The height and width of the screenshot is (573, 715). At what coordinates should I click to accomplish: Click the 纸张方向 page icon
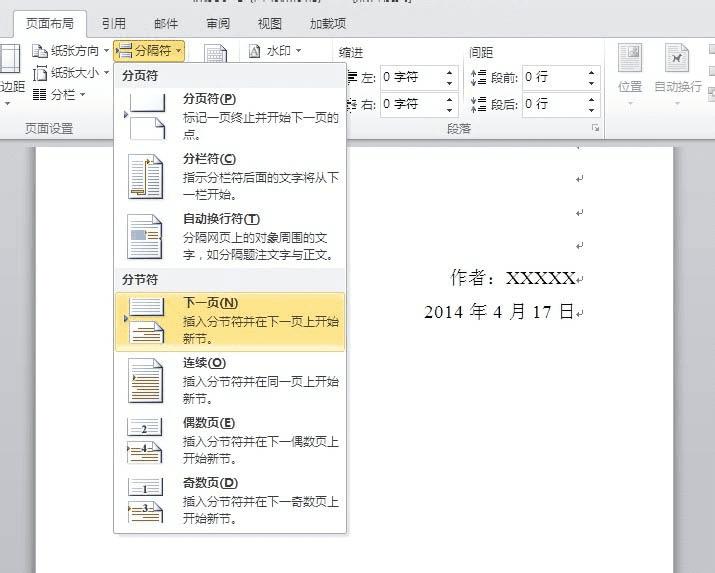(x=40, y=51)
